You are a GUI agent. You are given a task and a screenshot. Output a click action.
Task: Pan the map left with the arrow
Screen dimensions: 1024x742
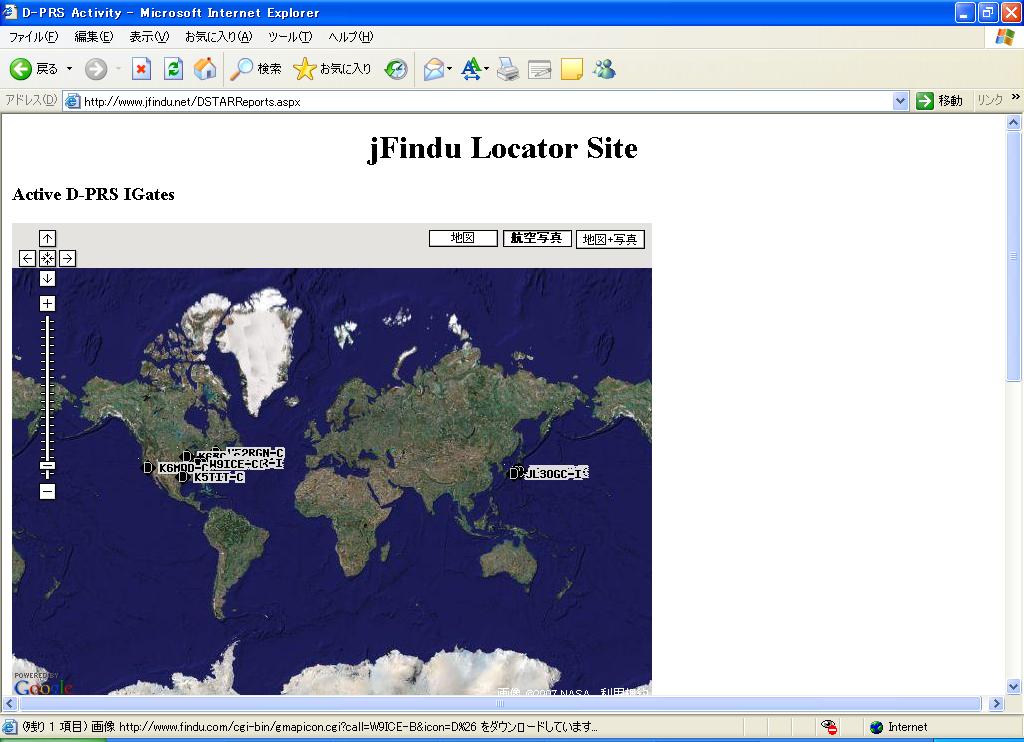click(x=27, y=259)
